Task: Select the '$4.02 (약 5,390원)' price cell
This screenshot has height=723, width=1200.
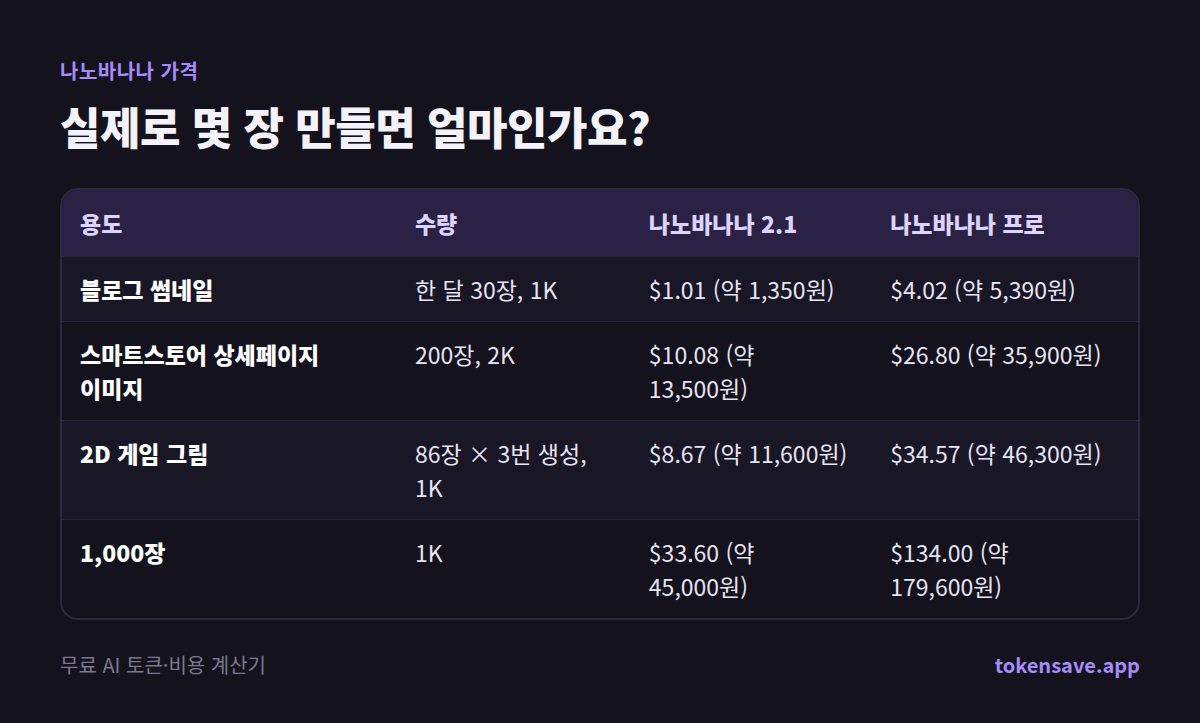Action: tap(983, 291)
